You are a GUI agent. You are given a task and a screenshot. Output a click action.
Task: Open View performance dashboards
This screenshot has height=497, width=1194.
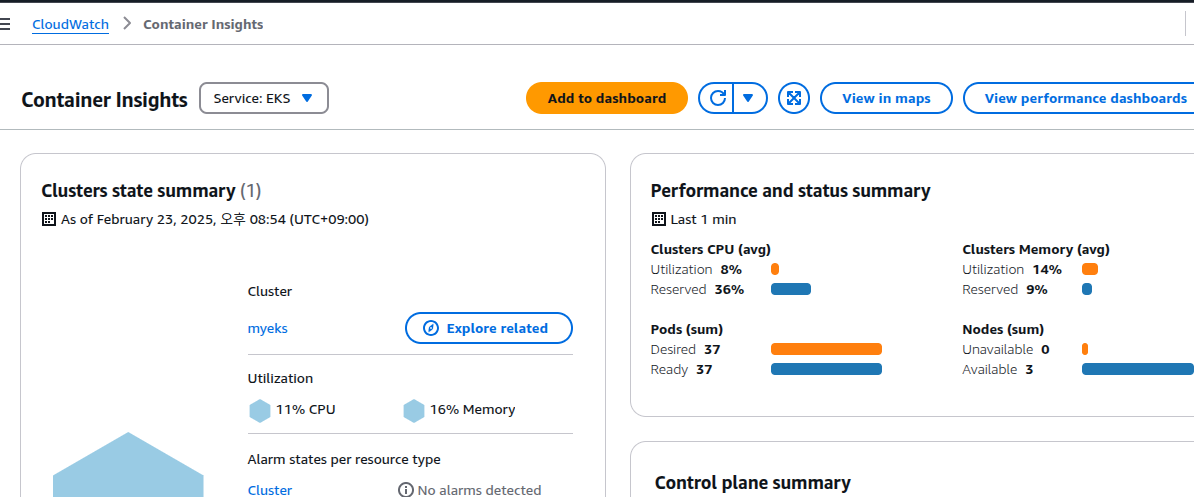[1081, 98]
